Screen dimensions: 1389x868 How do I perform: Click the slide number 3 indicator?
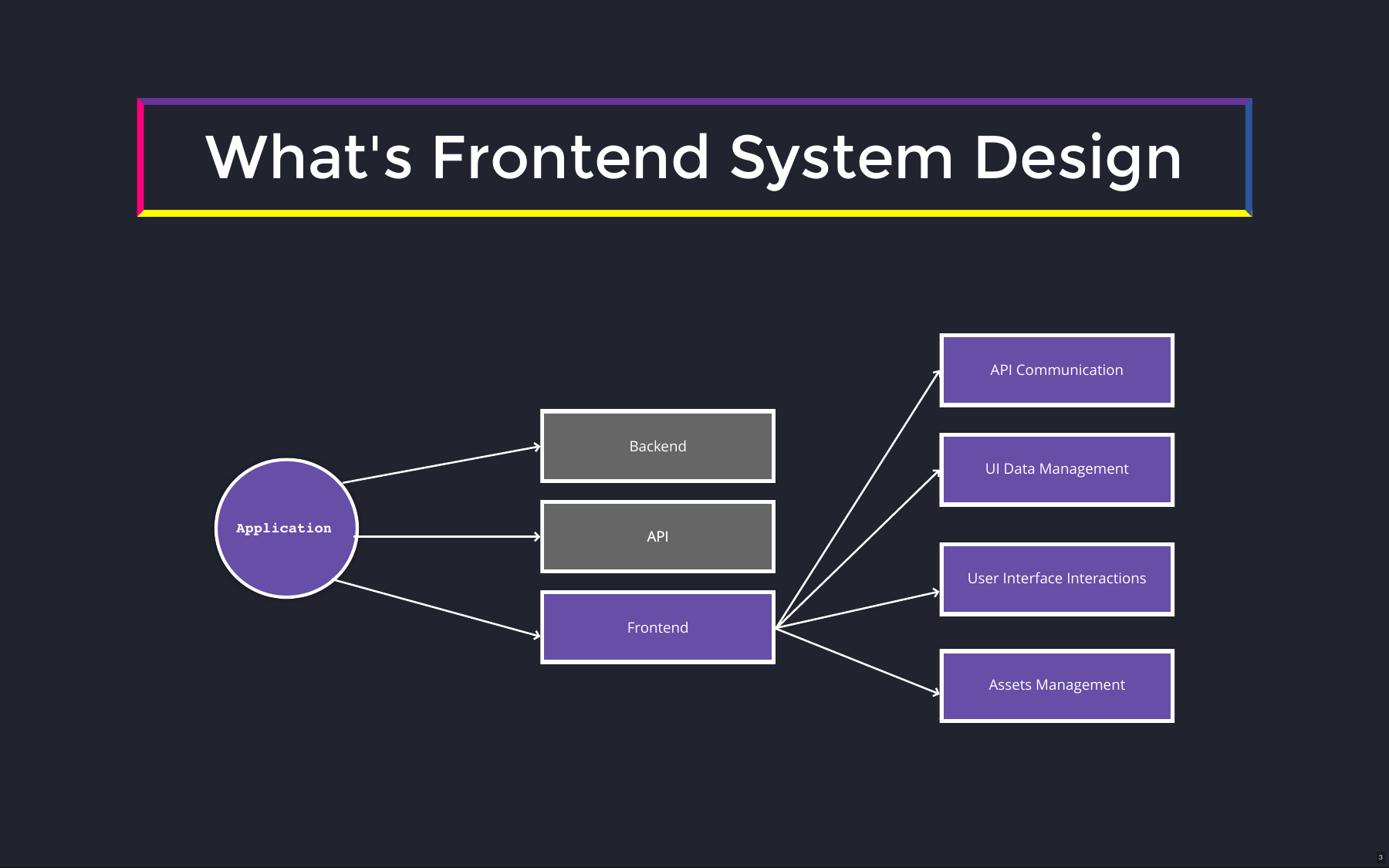tap(1381, 857)
